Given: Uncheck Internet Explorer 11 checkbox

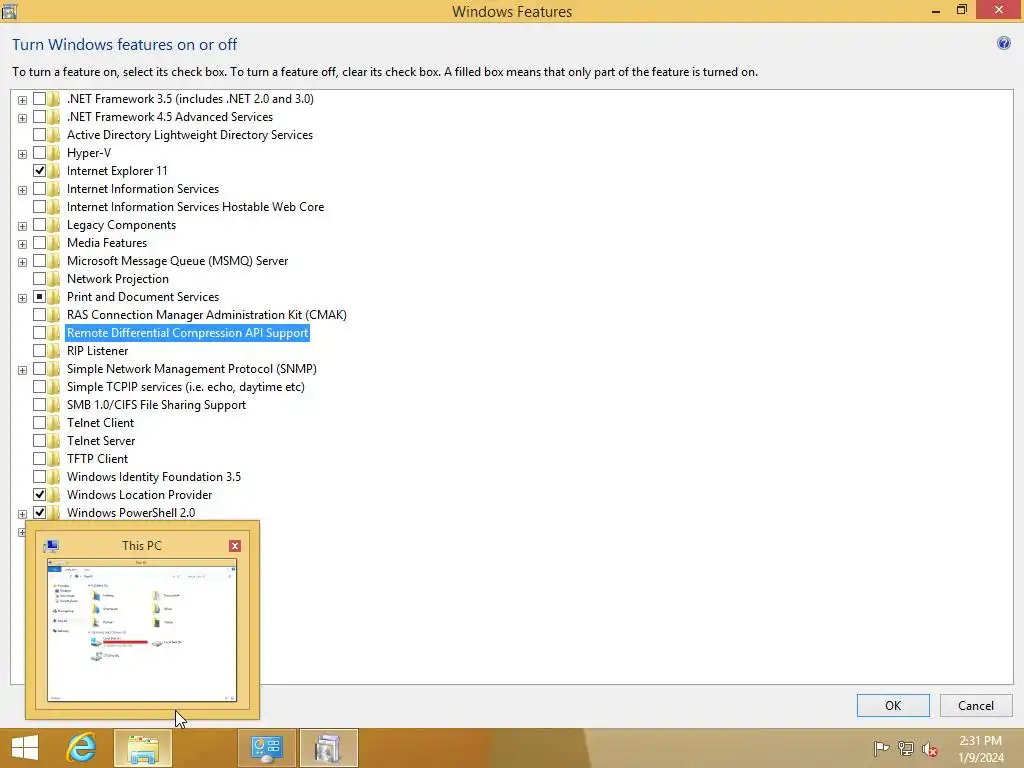Looking at the screenshot, I should coord(39,170).
